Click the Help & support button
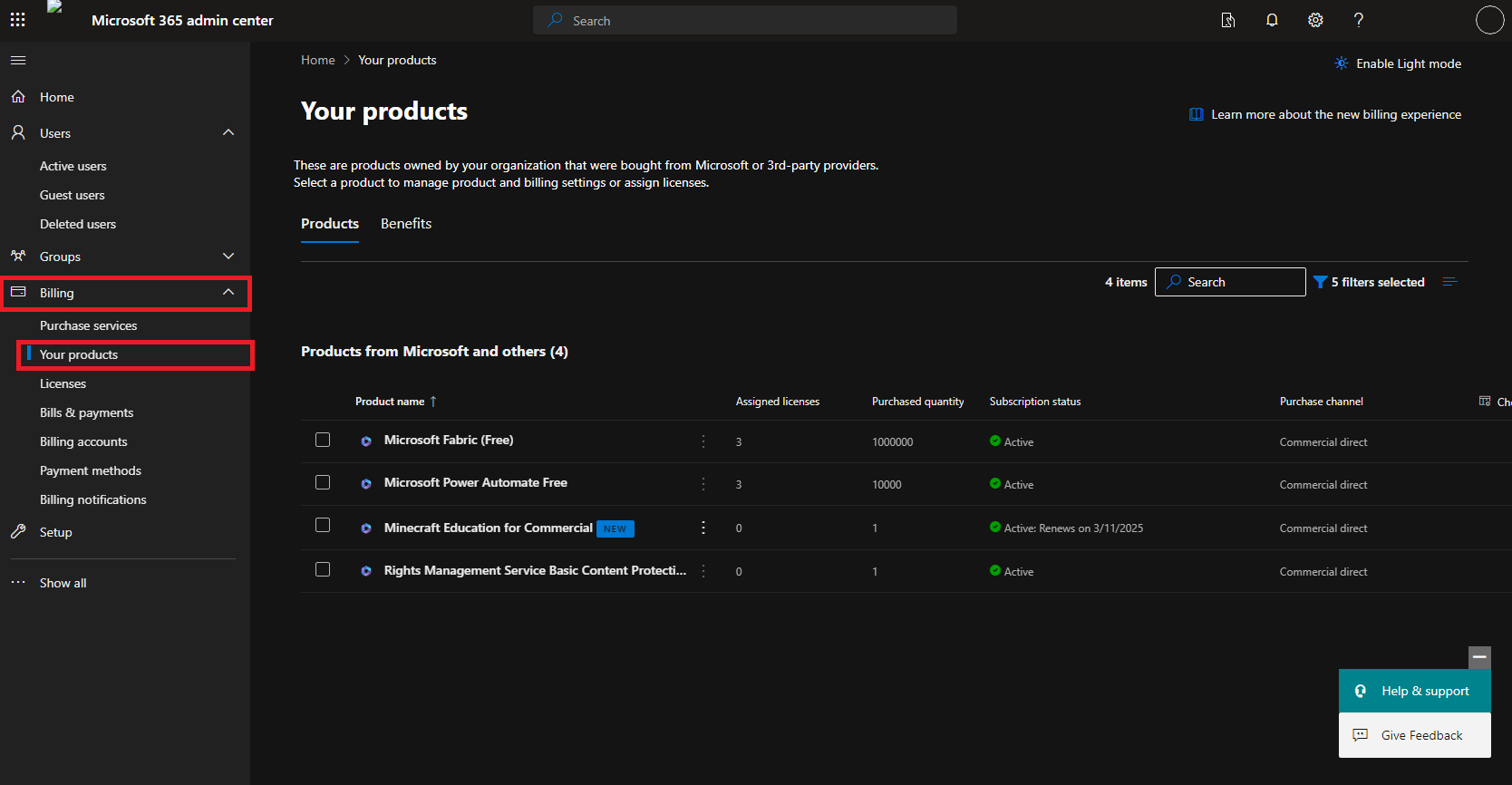 (x=1415, y=691)
